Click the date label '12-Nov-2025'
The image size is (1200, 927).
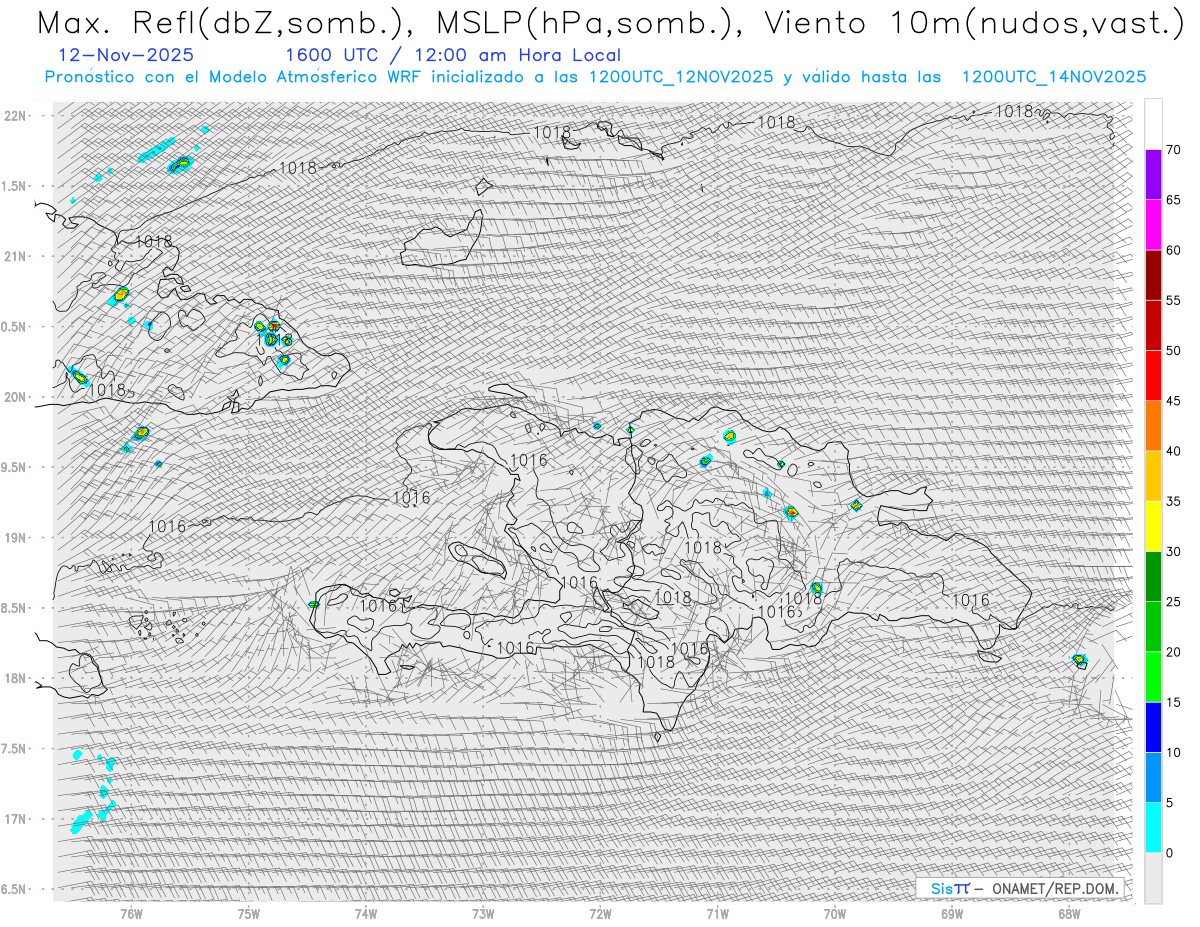(127, 55)
